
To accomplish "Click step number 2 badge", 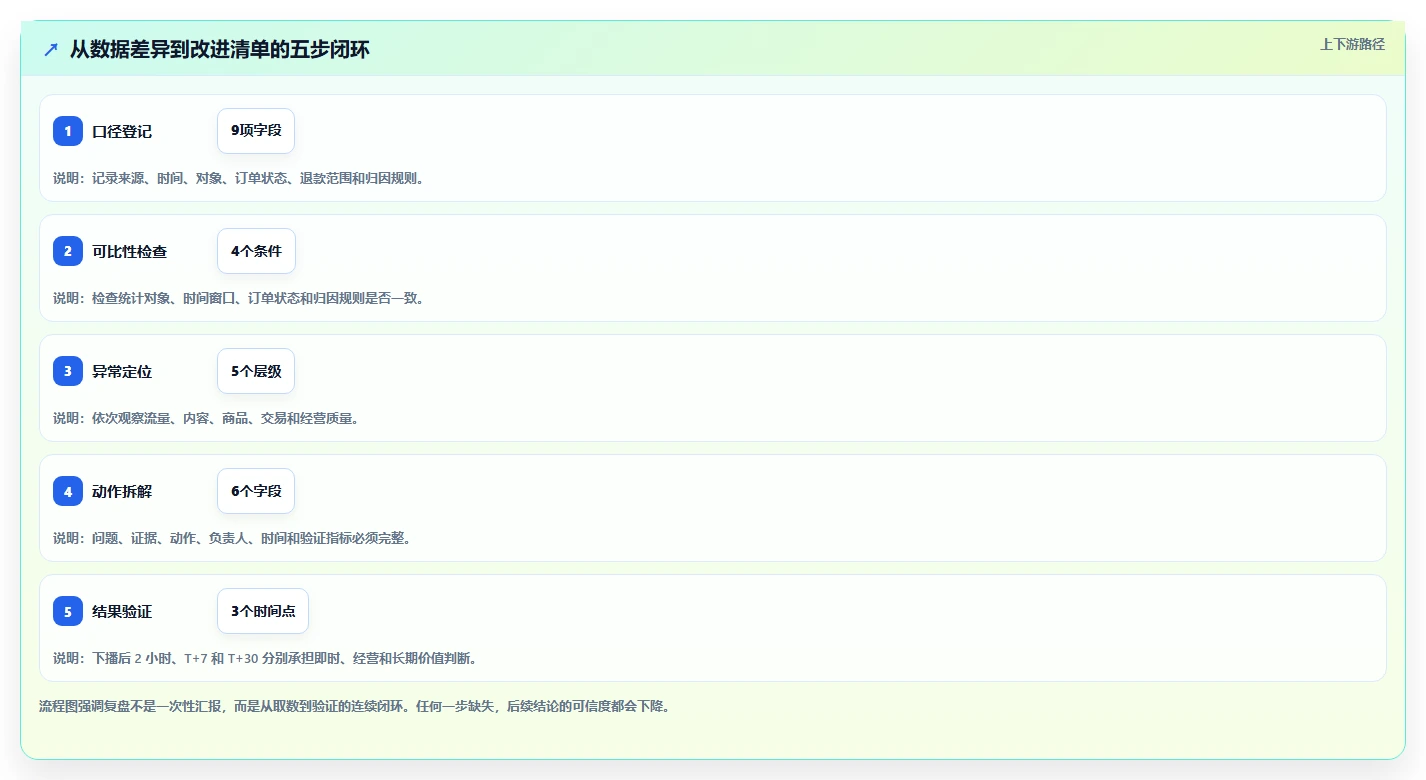I will (x=68, y=251).
